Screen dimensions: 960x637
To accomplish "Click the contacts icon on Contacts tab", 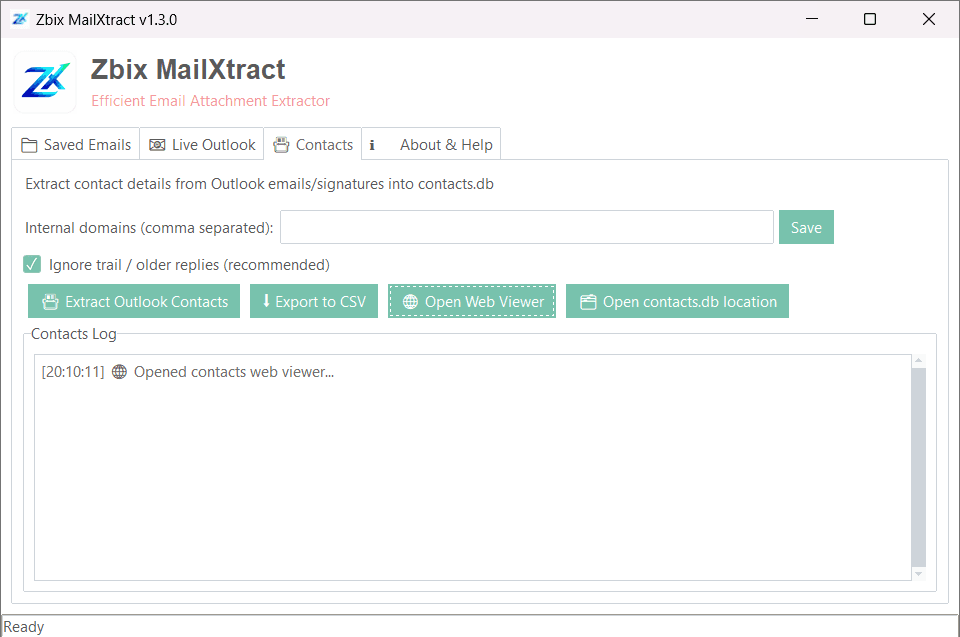I will (x=281, y=145).
